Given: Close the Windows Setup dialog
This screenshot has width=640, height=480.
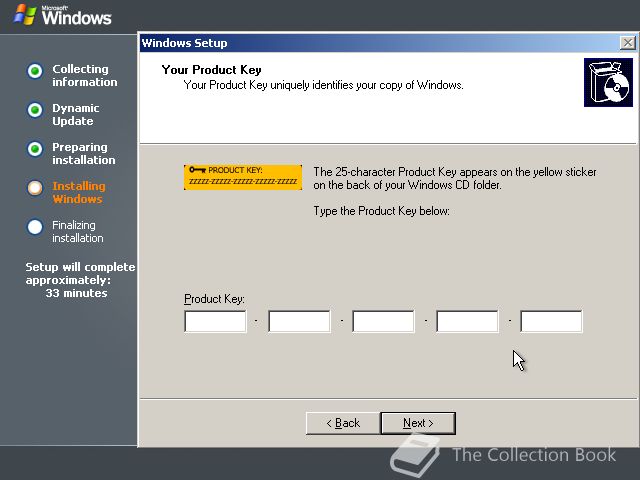Looking at the screenshot, I should point(627,43).
